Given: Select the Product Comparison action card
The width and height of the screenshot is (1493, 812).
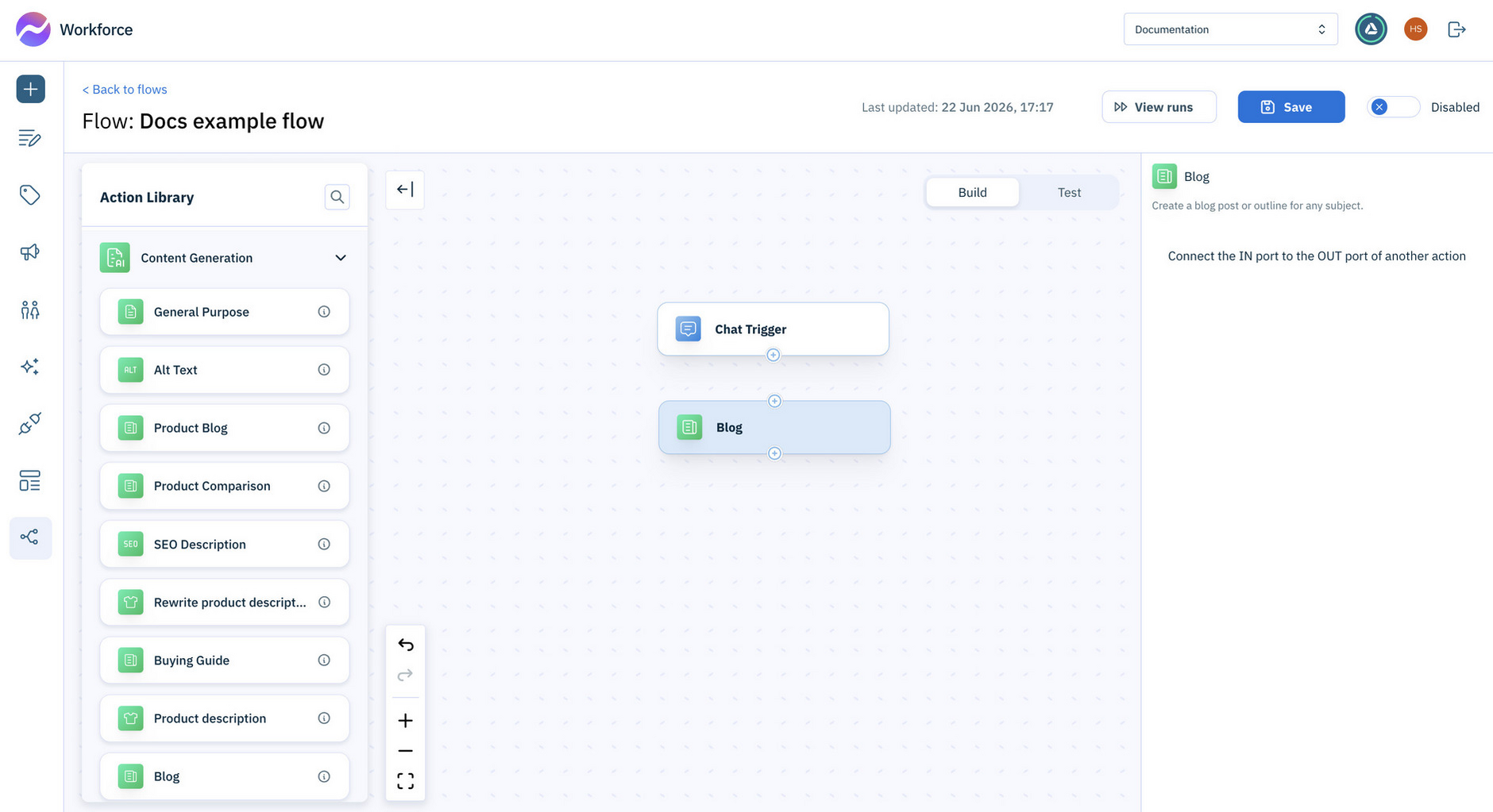Looking at the screenshot, I should click(x=224, y=486).
